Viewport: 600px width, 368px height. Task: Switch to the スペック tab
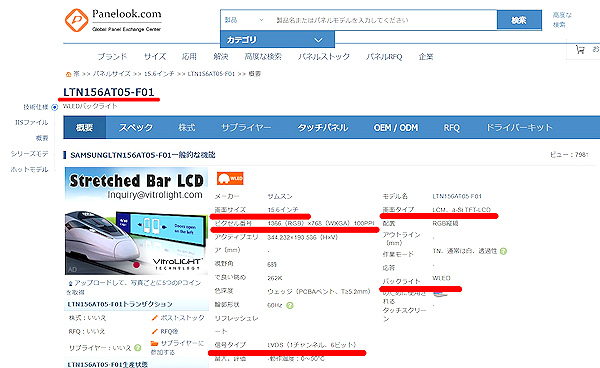135,127
